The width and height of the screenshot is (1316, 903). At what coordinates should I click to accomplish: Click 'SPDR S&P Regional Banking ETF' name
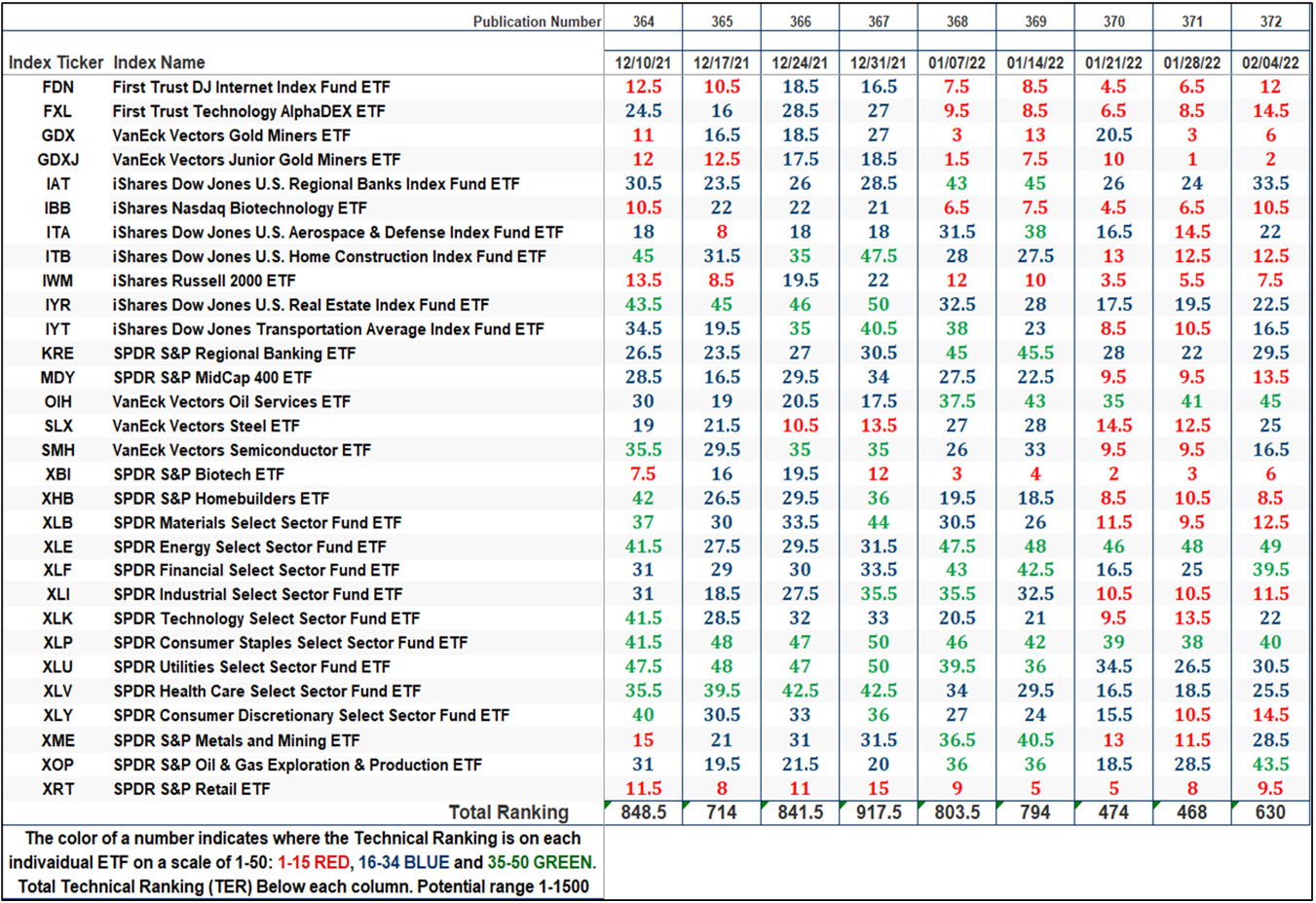pos(234,354)
